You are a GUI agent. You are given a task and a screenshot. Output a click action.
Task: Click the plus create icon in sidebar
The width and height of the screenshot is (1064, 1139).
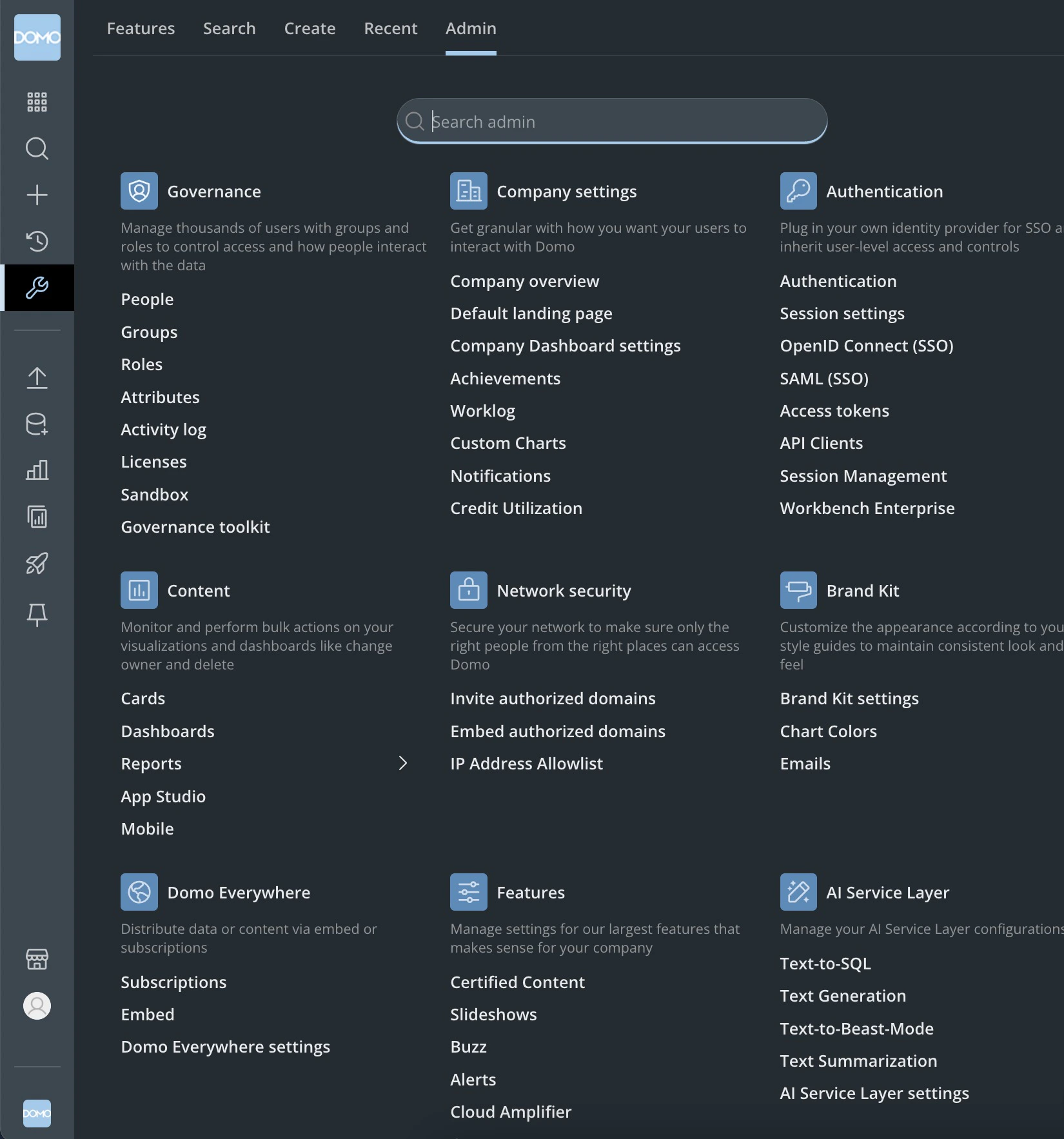[37, 195]
